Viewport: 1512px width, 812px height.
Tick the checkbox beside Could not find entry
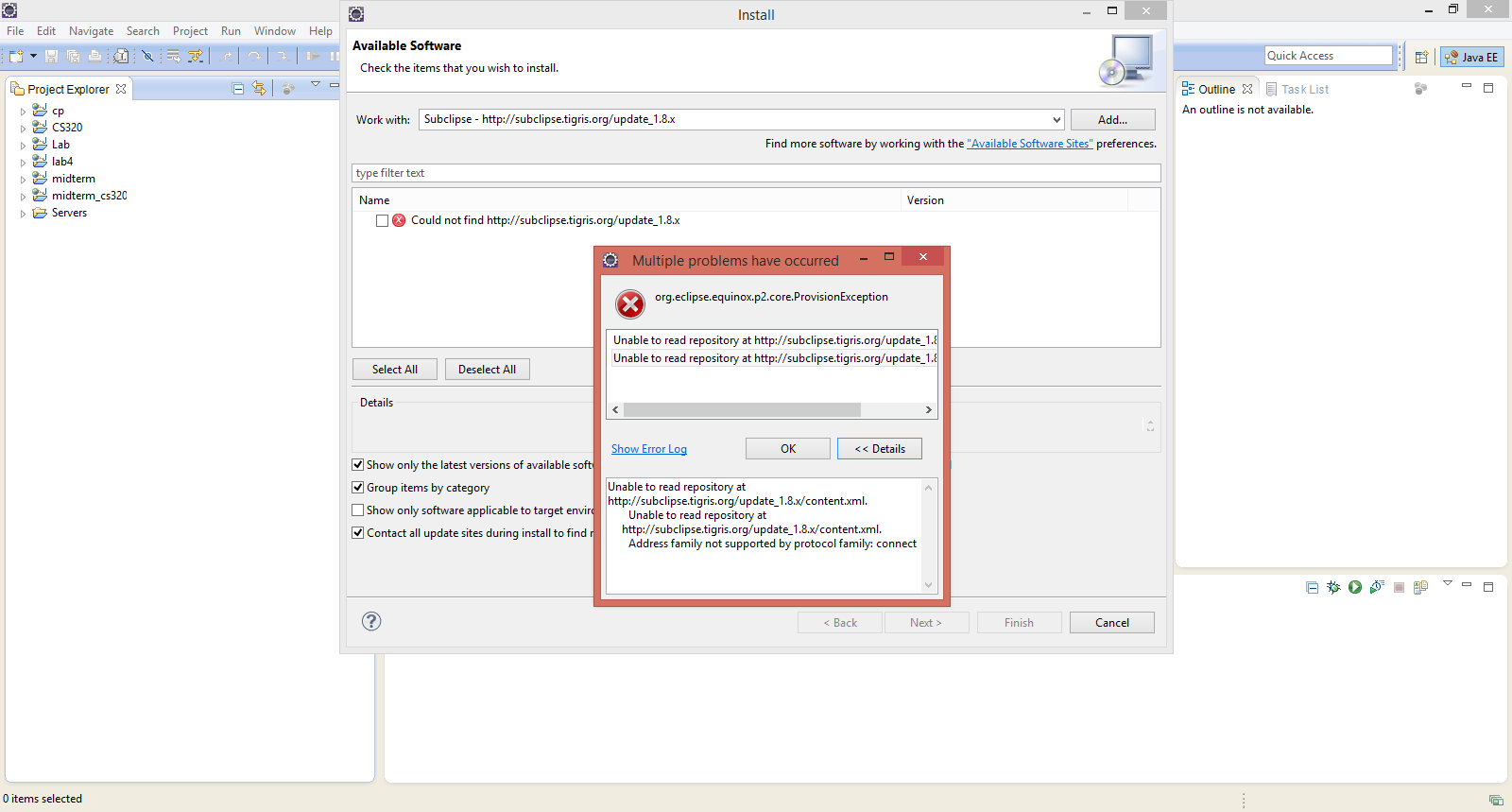(x=382, y=220)
